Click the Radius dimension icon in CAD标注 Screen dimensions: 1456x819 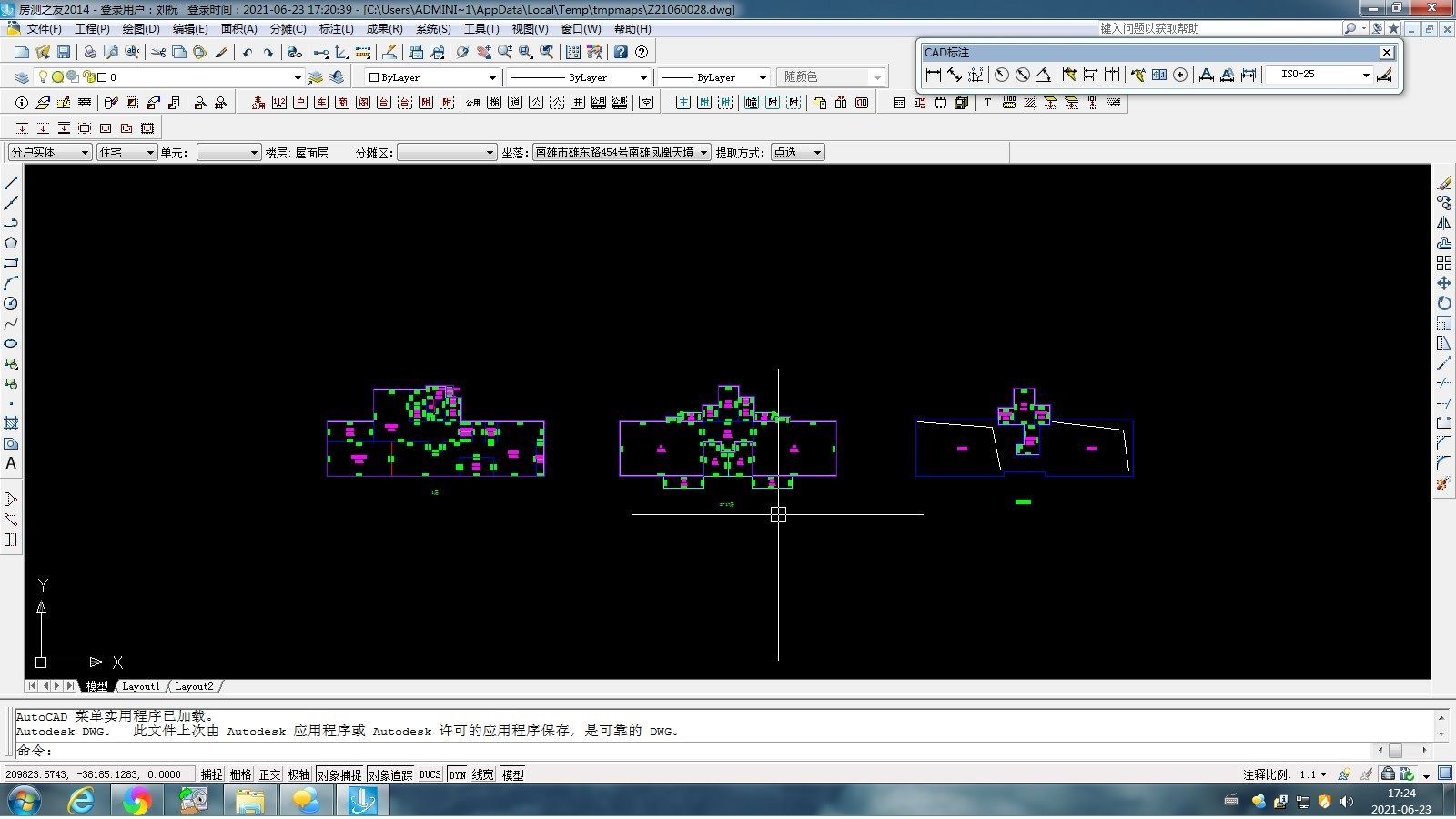pyautogui.click(x=1002, y=75)
